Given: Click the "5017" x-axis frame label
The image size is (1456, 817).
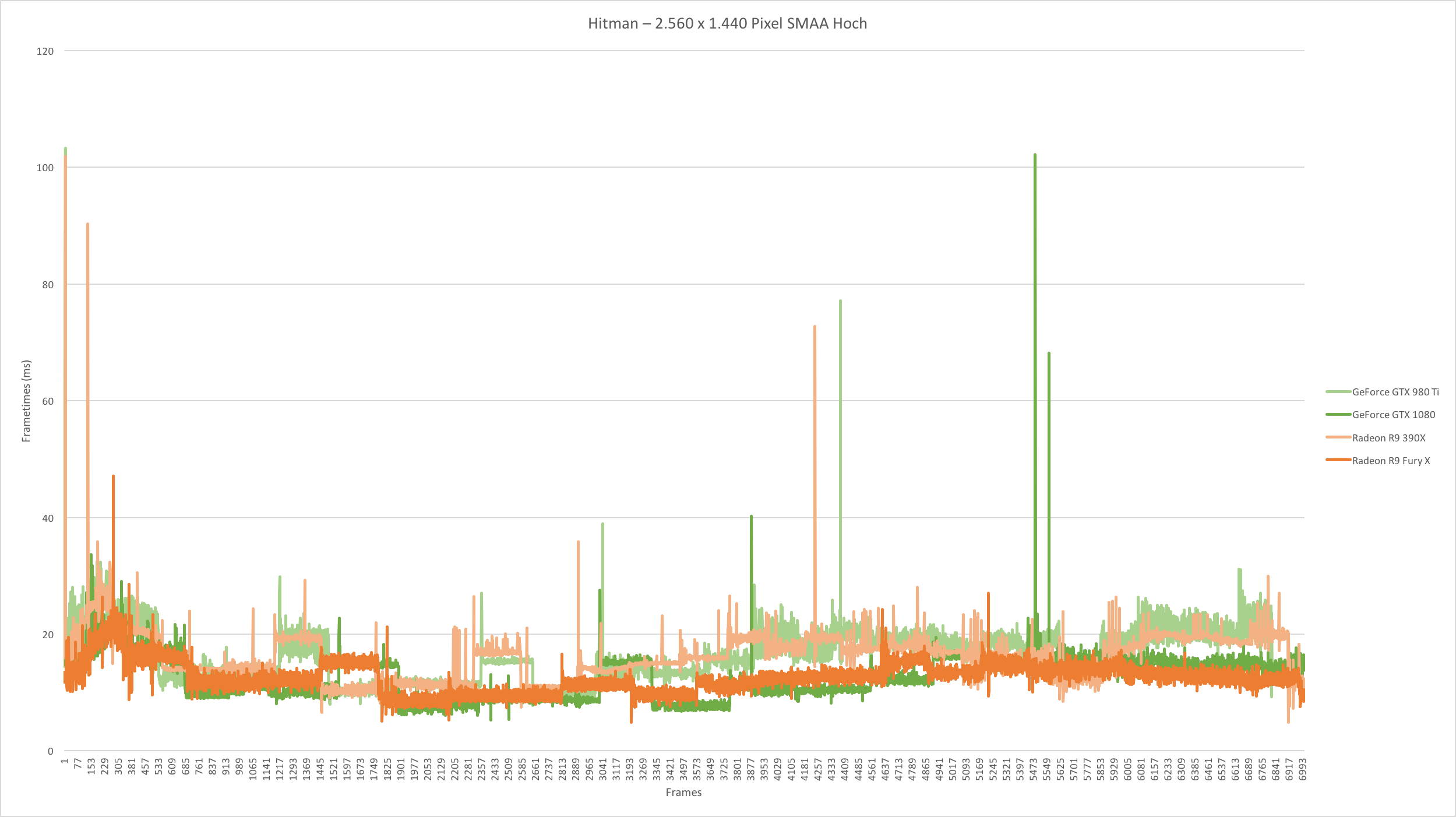Looking at the screenshot, I should (953, 769).
